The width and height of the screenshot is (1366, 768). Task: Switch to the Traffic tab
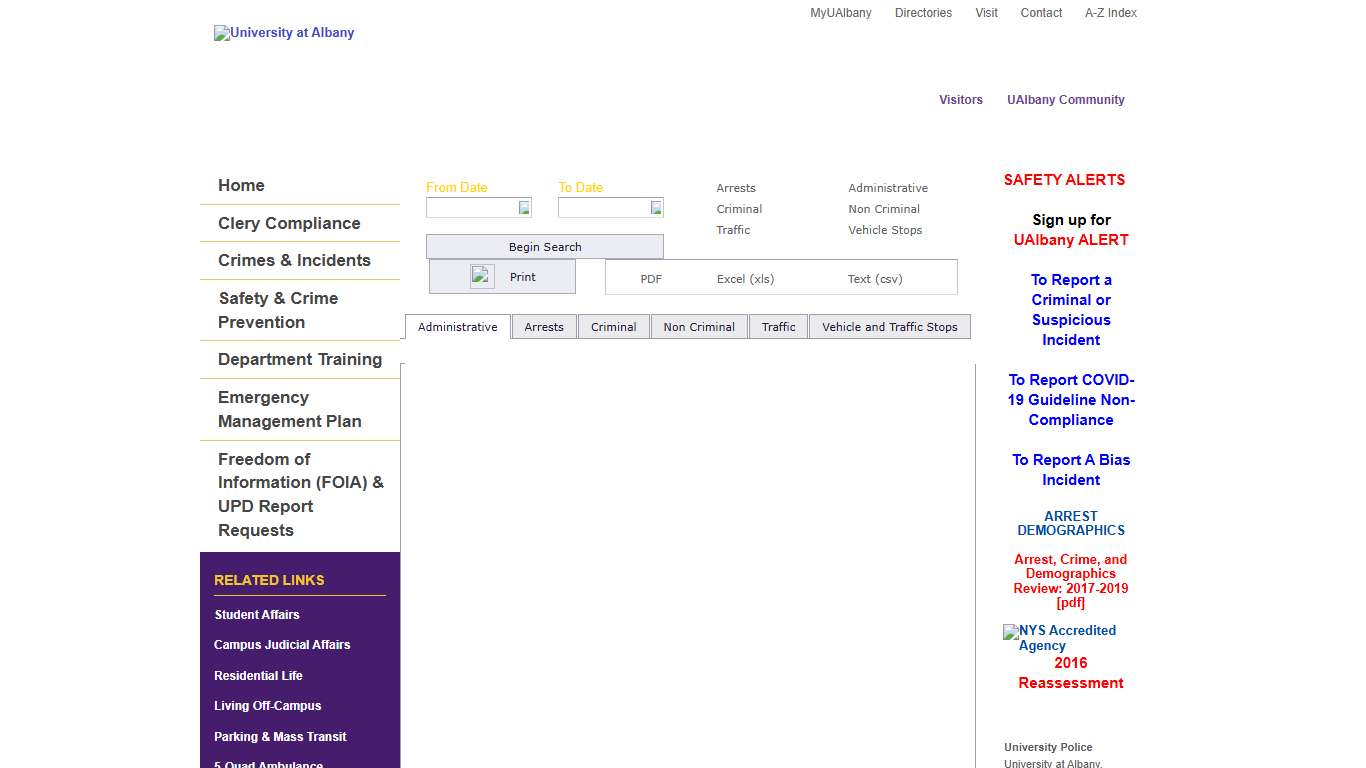click(x=778, y=326)
